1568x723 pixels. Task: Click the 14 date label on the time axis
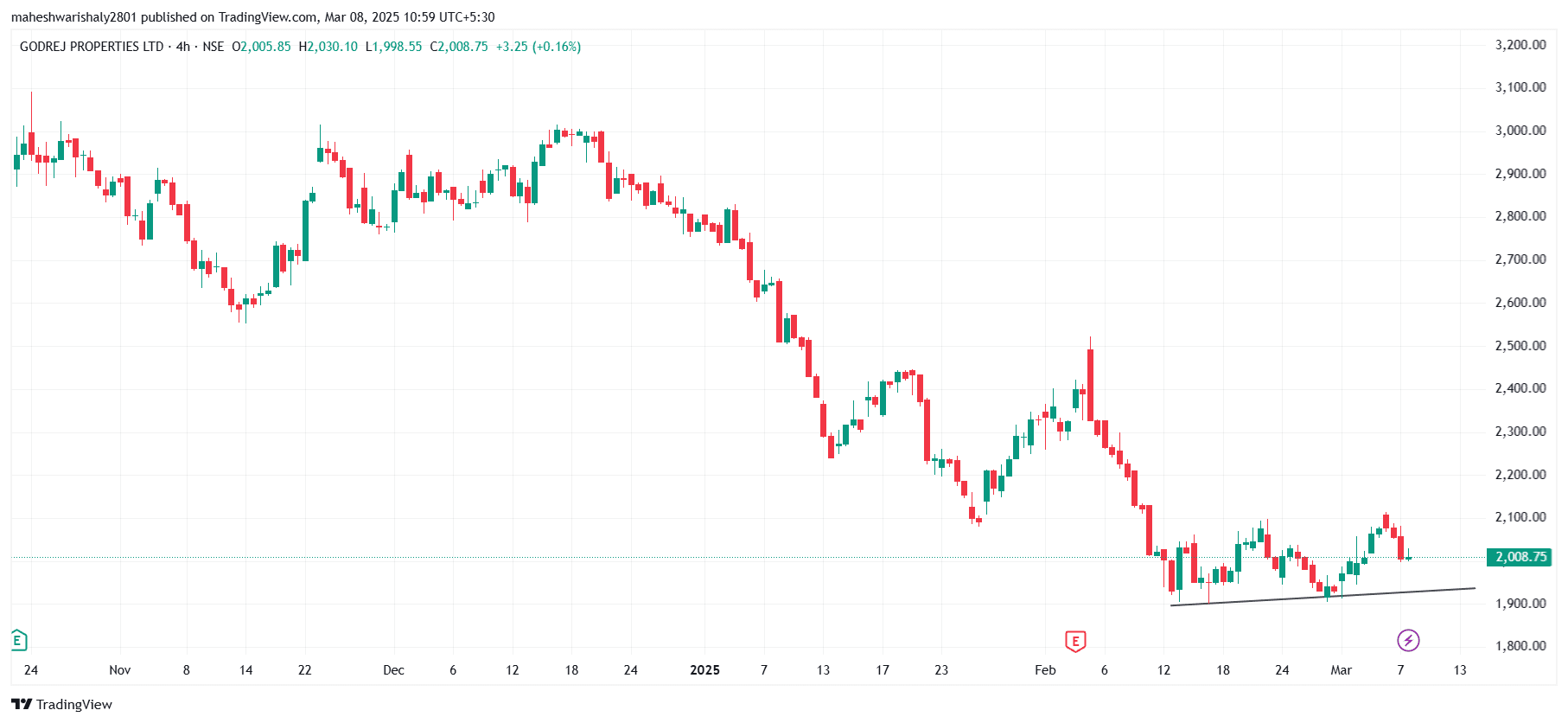click(x=246, y=670)
